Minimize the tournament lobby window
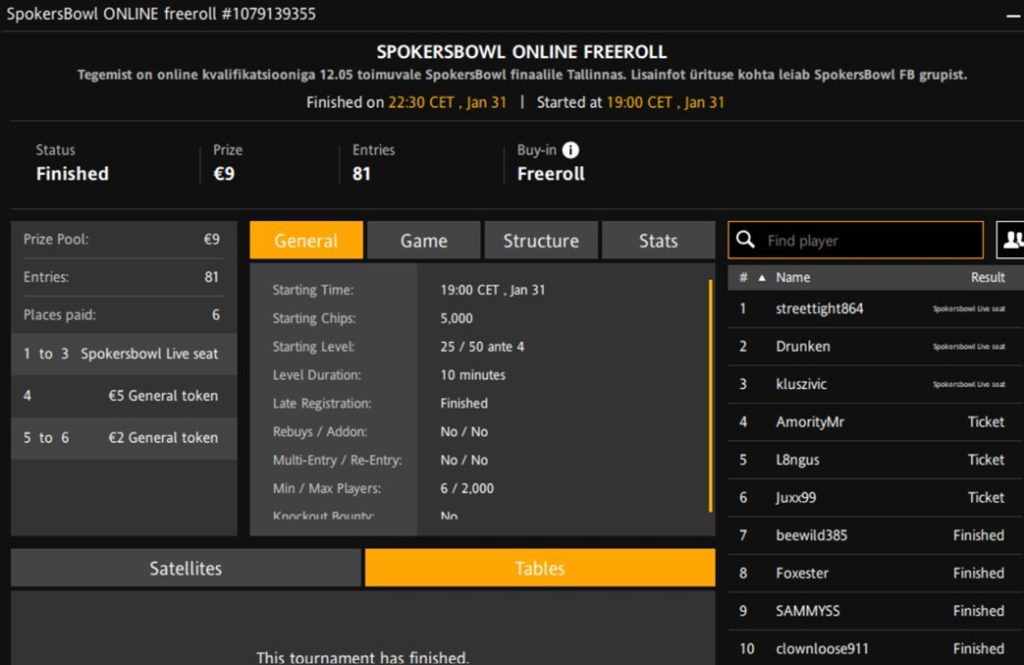The width and height of the screenshot is (1024, 665). (x=1012, y=16)
